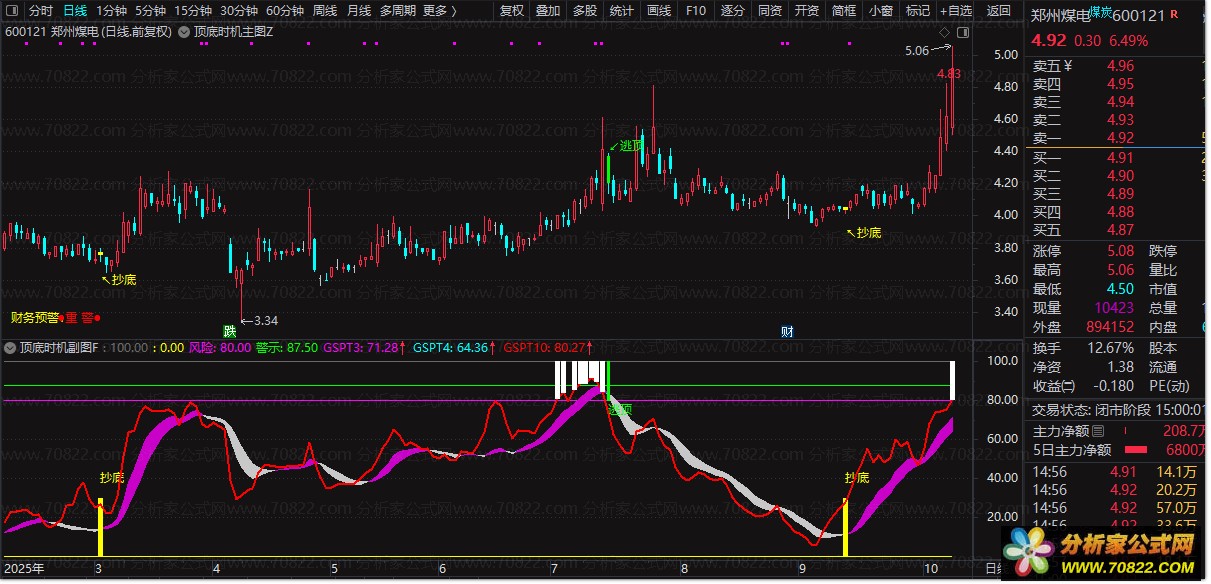This screenshot has height=584, width=1211.
Task: Click the +自选 button
Action: 955,11
